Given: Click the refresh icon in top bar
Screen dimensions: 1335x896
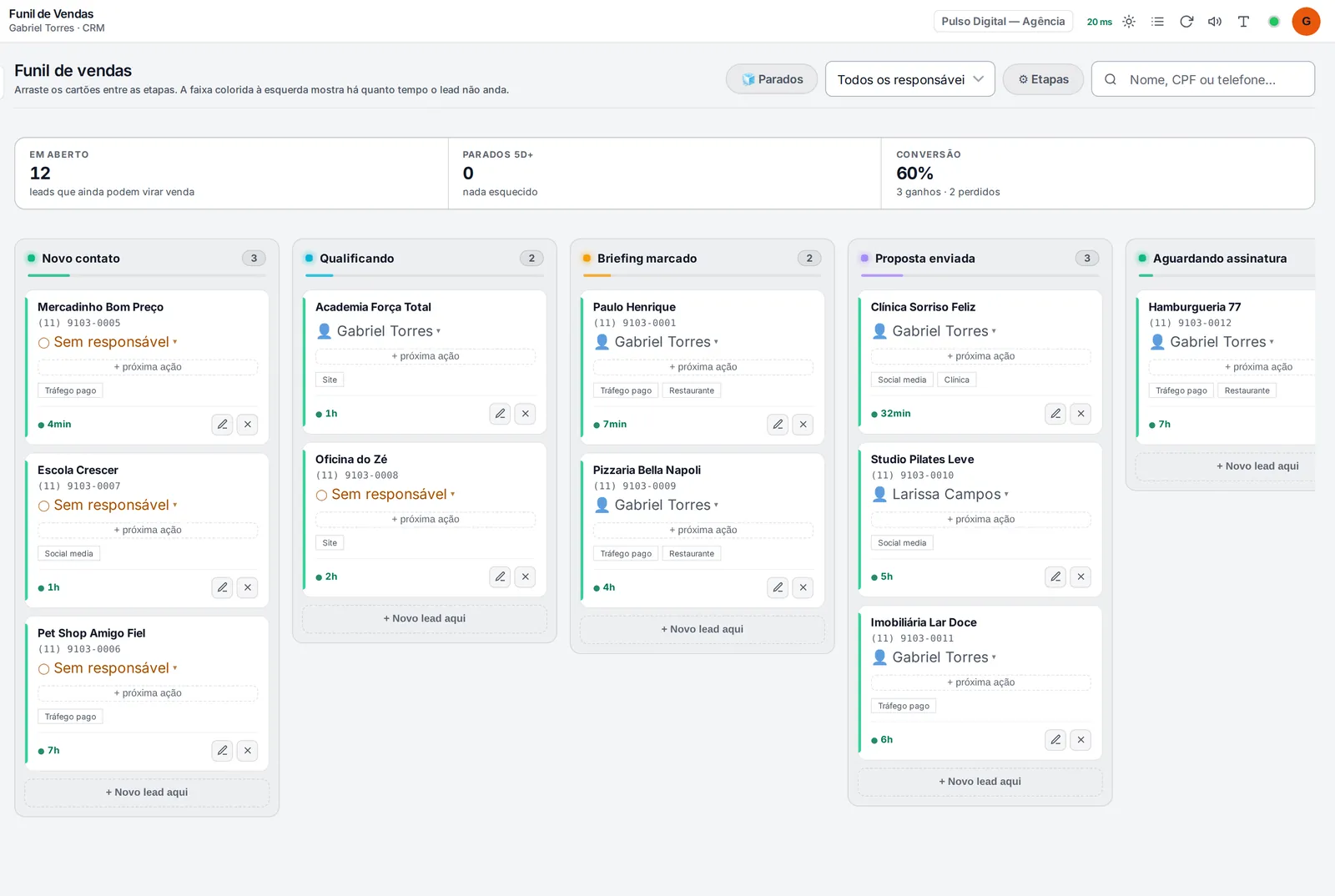Looking at the screenshot, I should [x=1186, y=22].
